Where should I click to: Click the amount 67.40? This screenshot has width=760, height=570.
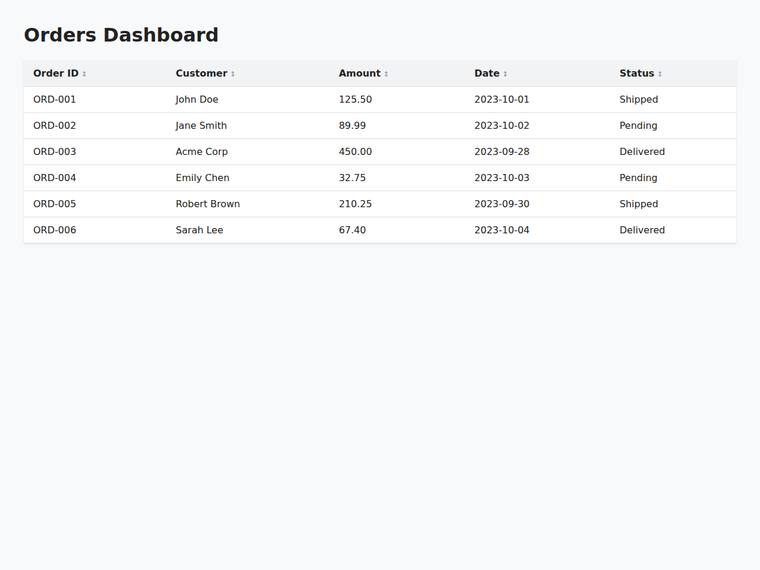tap(352, 230)
